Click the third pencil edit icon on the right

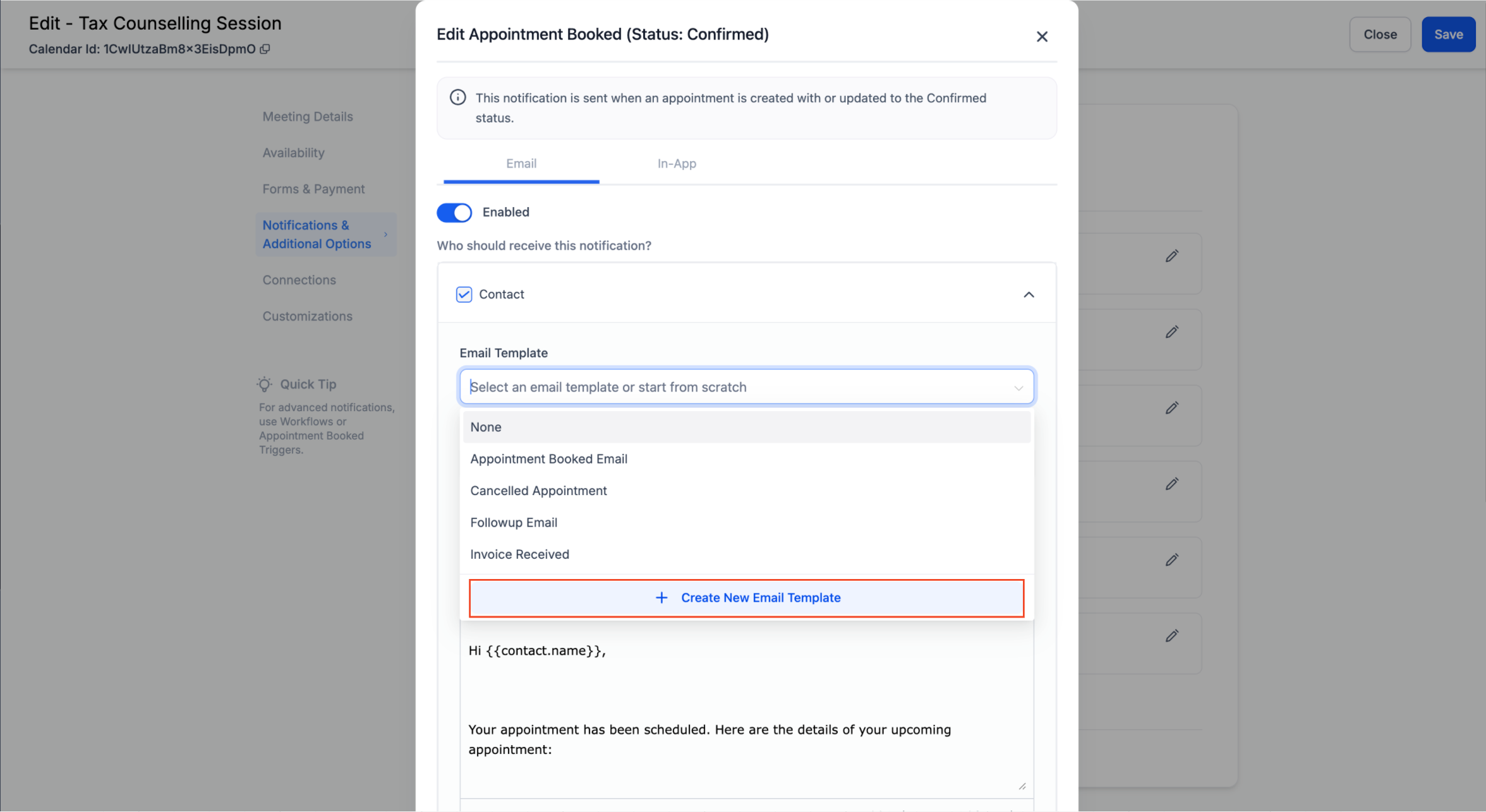[x=1171, y=409]
